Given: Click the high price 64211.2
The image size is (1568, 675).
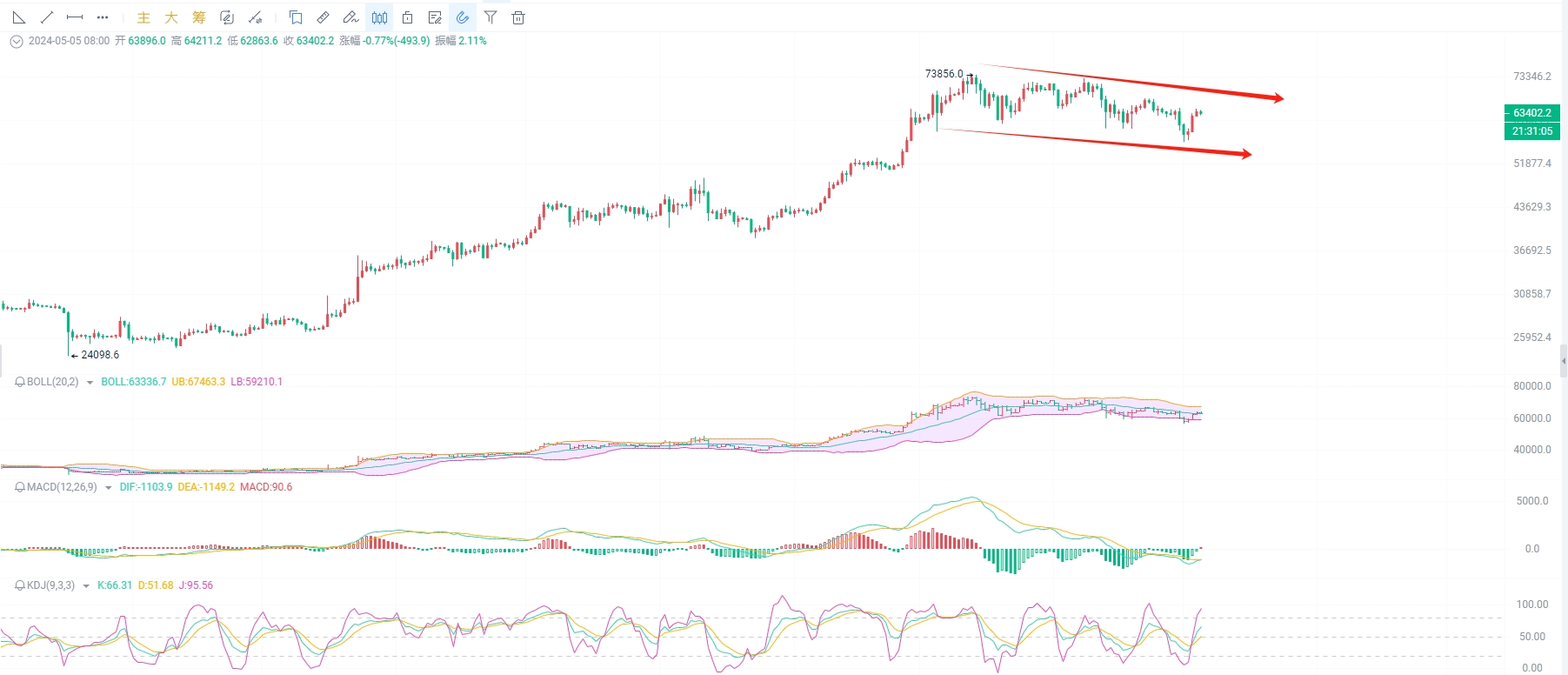Looking at the screenshot, I should pyautogui.click(x=203, y=41).
